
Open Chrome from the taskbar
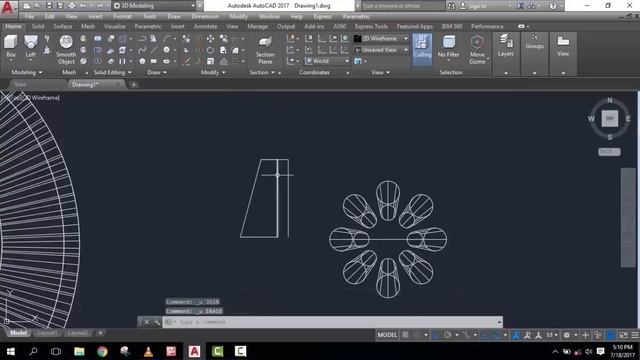point(102,351)
